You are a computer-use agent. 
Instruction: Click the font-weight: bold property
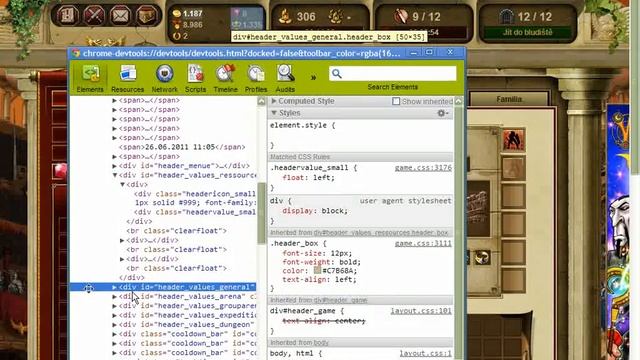(x=321, y=262)
